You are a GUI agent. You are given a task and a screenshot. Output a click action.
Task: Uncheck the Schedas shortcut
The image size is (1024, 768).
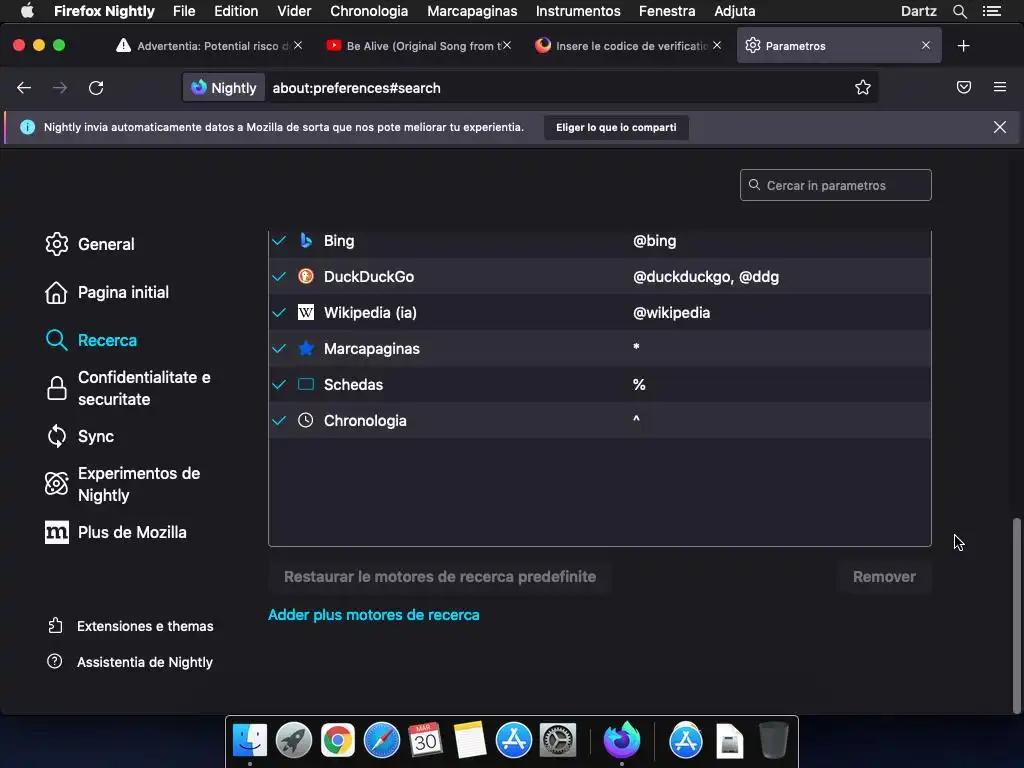click(x=280, y=384)
